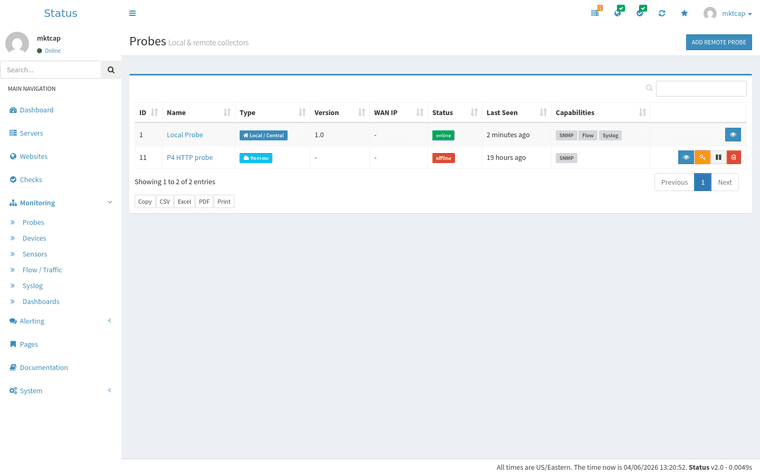Open the websites status globe icon in the header

(x=618, y=12)
